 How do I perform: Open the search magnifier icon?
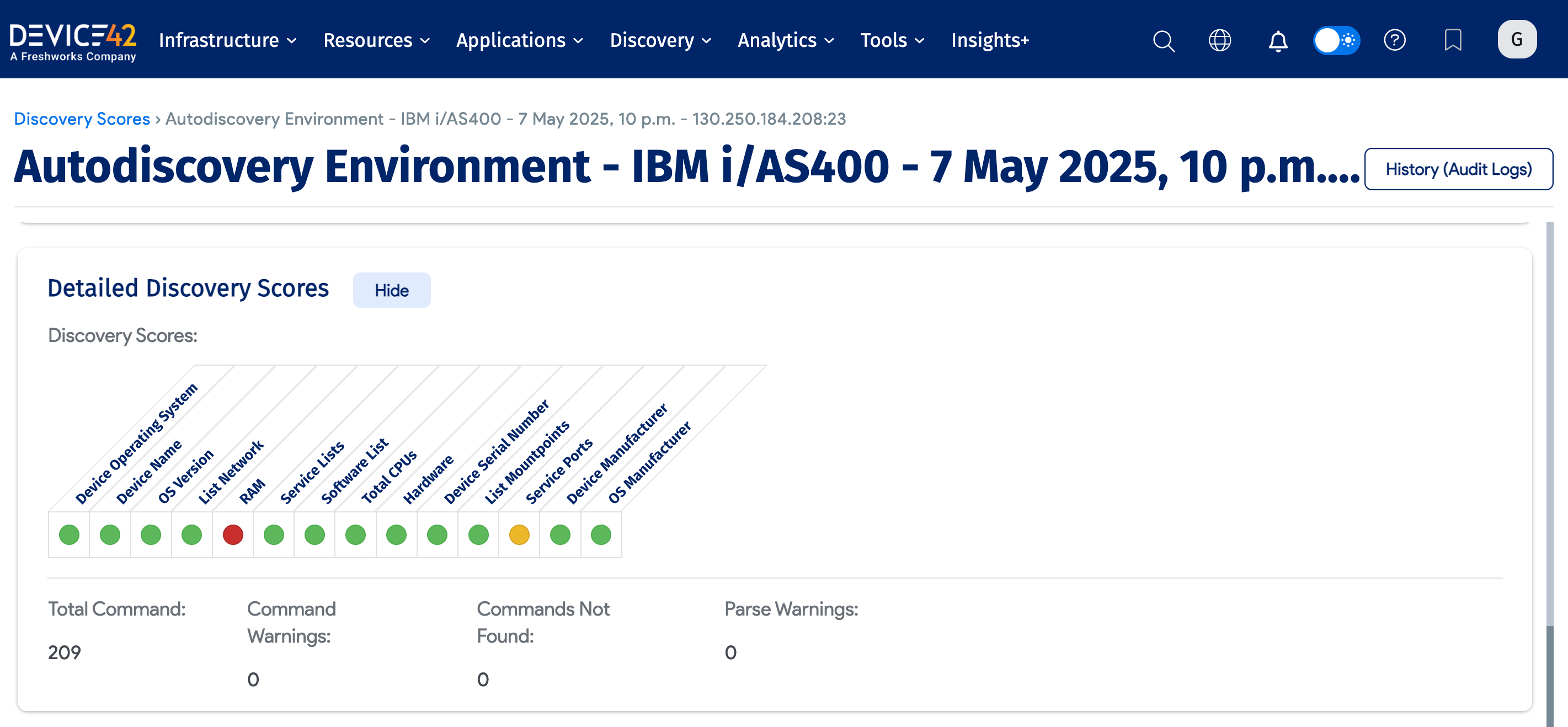[1163, 41]
